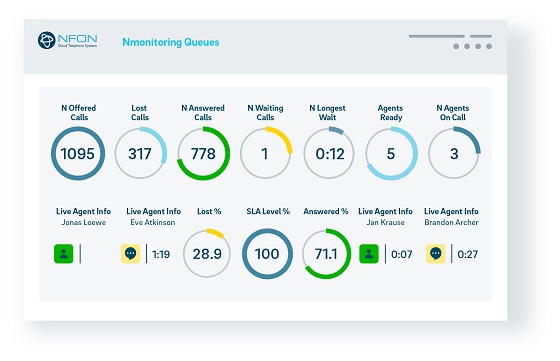Open the Nmonitoring Queues title

(x=171, y=42)
